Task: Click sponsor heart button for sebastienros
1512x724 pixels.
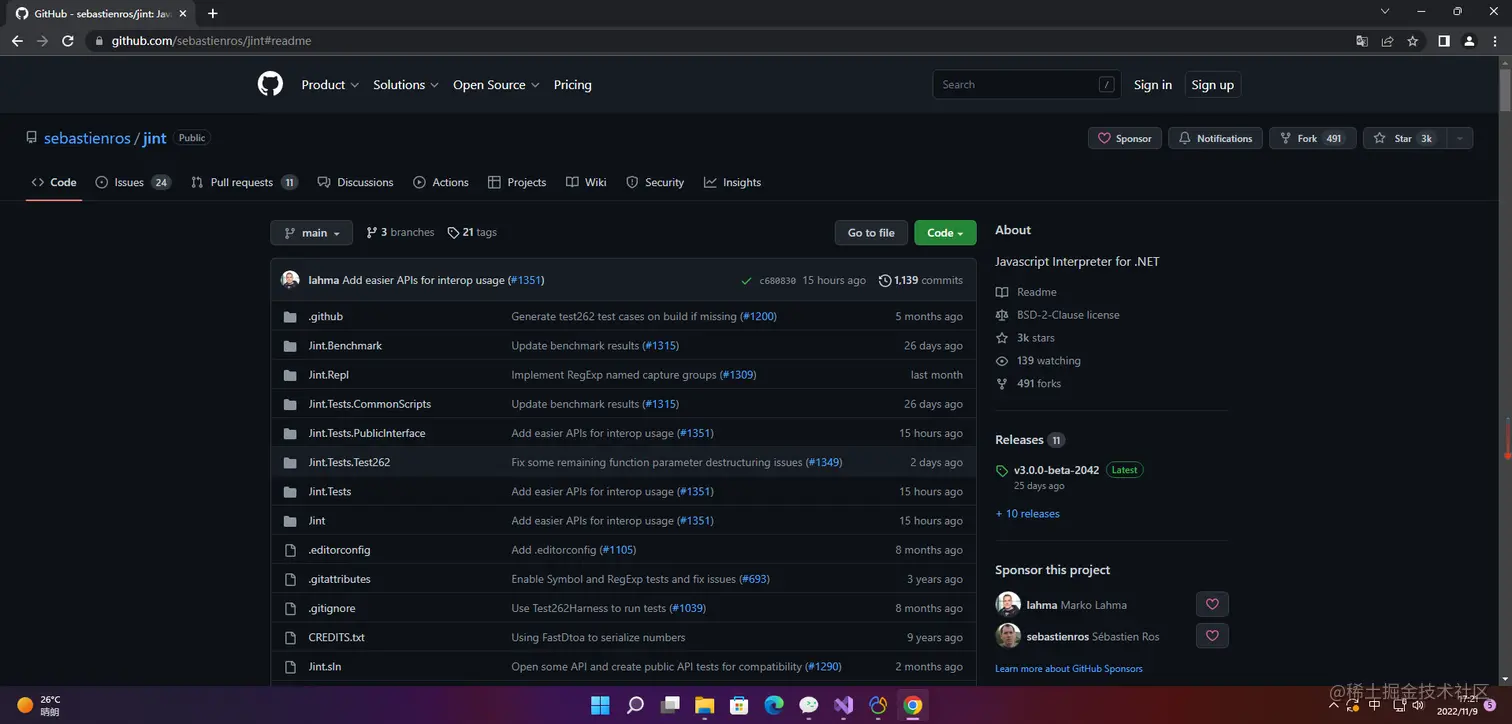Action: tap(1212, 636)
